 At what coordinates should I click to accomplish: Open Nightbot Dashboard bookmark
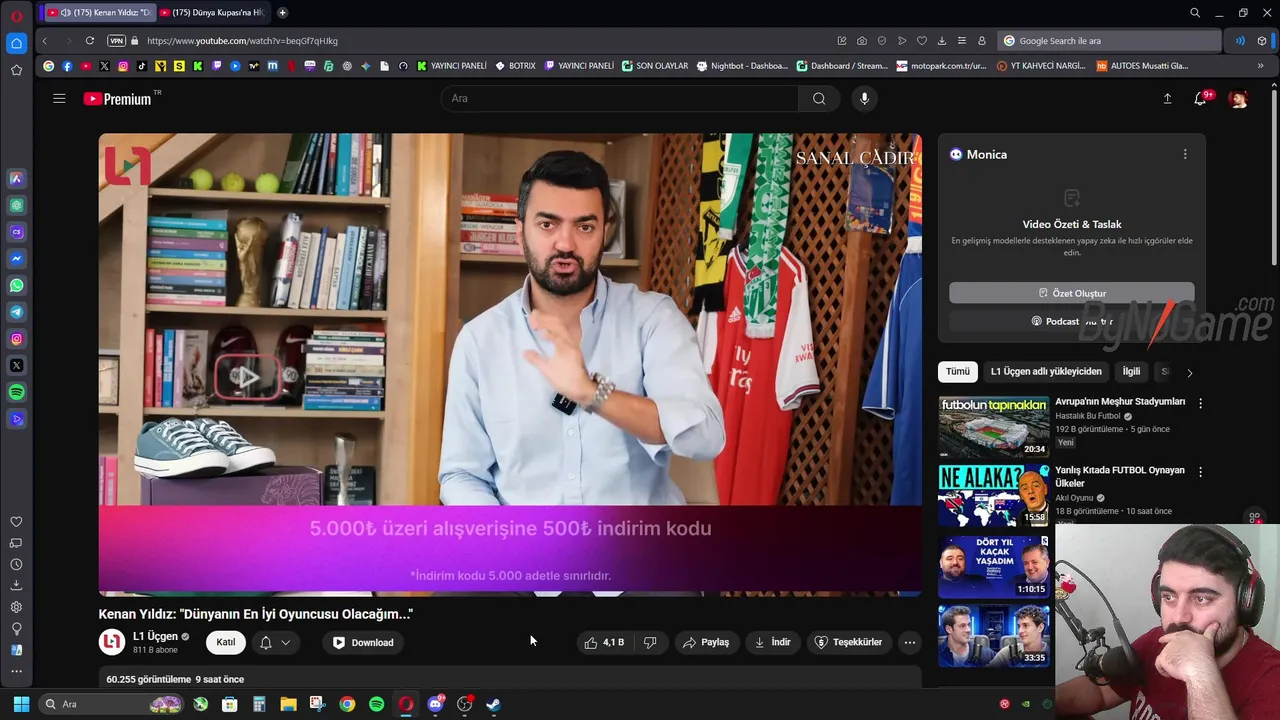(742, 66)
